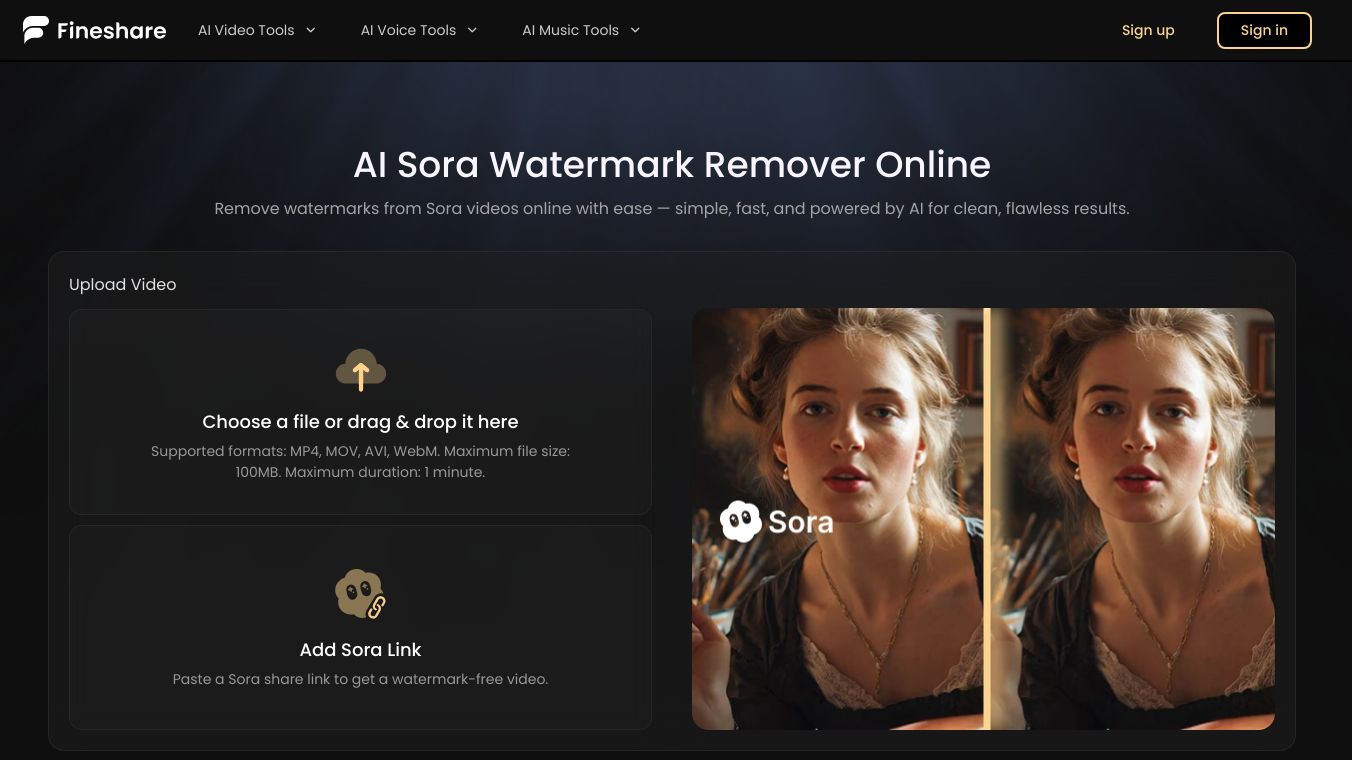
Task: Go to homepage via Fineshare wordmark
Action: click(112, 30)
